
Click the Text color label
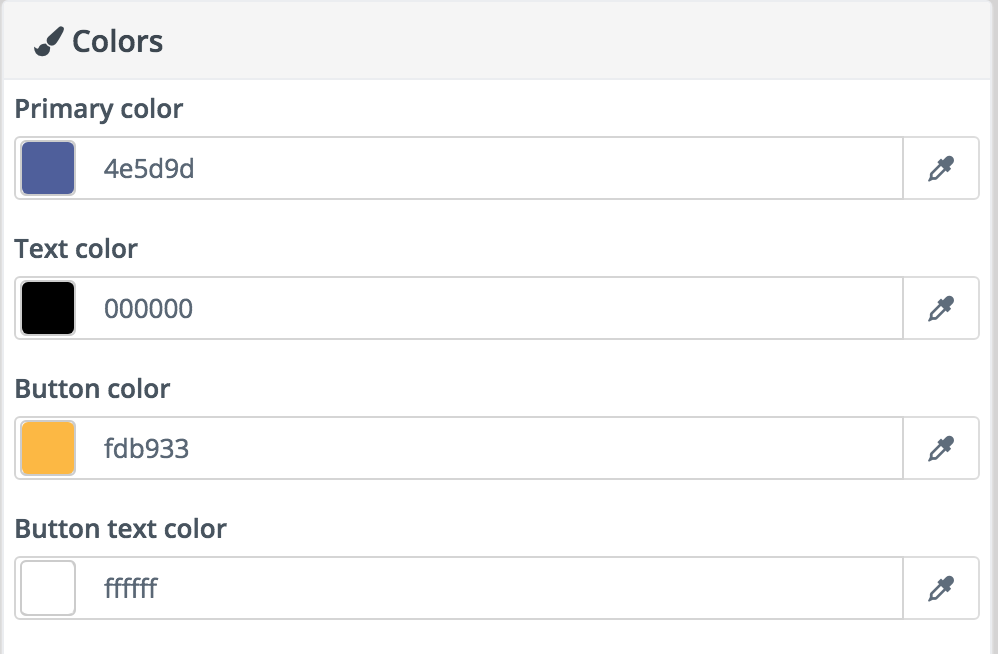point(76,249)
